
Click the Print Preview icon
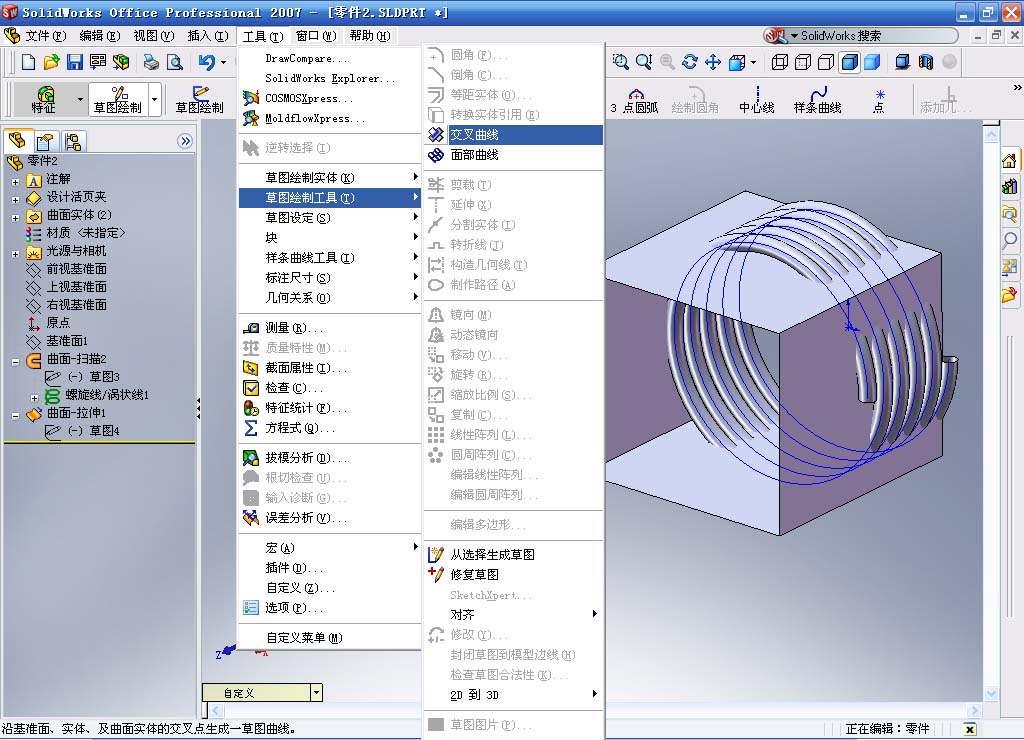click(x=175, y=63)
